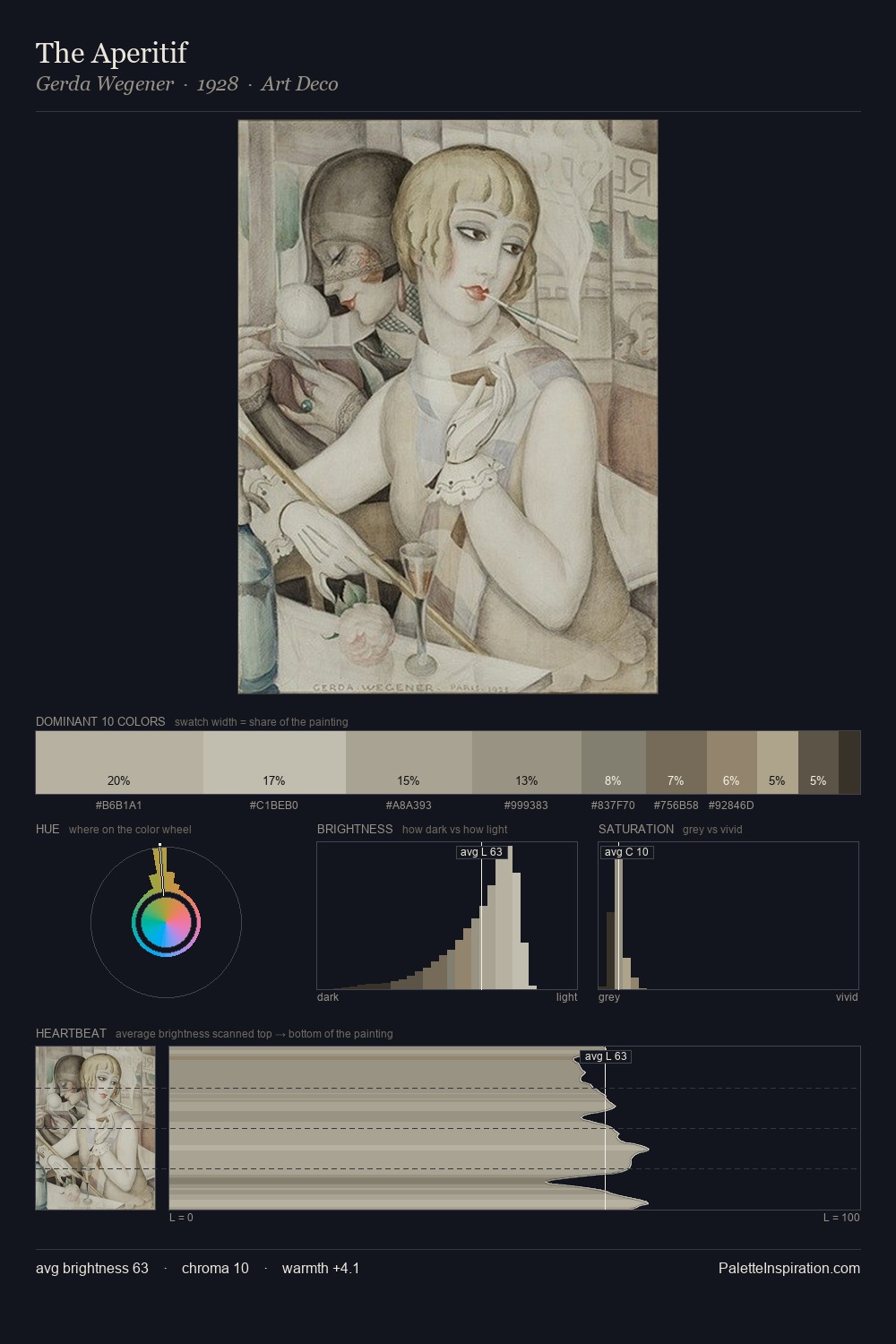The height and width of the screenshot is (1344, 896).
Task: Click the footer stat "avg brightness 63"
Action: [92, 1268]
